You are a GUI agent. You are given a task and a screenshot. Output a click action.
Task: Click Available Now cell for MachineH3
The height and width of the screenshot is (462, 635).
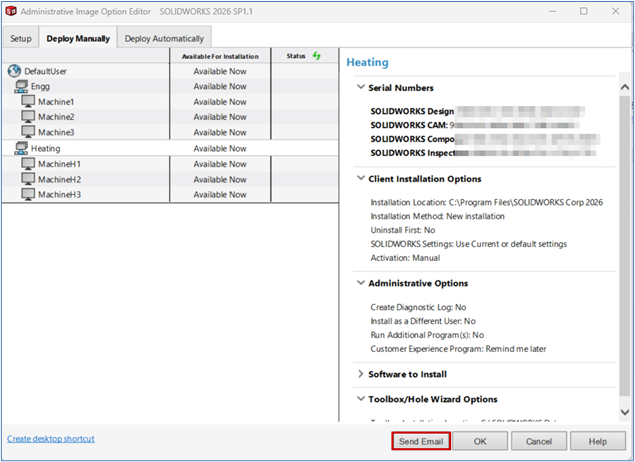tap(220, 195)
